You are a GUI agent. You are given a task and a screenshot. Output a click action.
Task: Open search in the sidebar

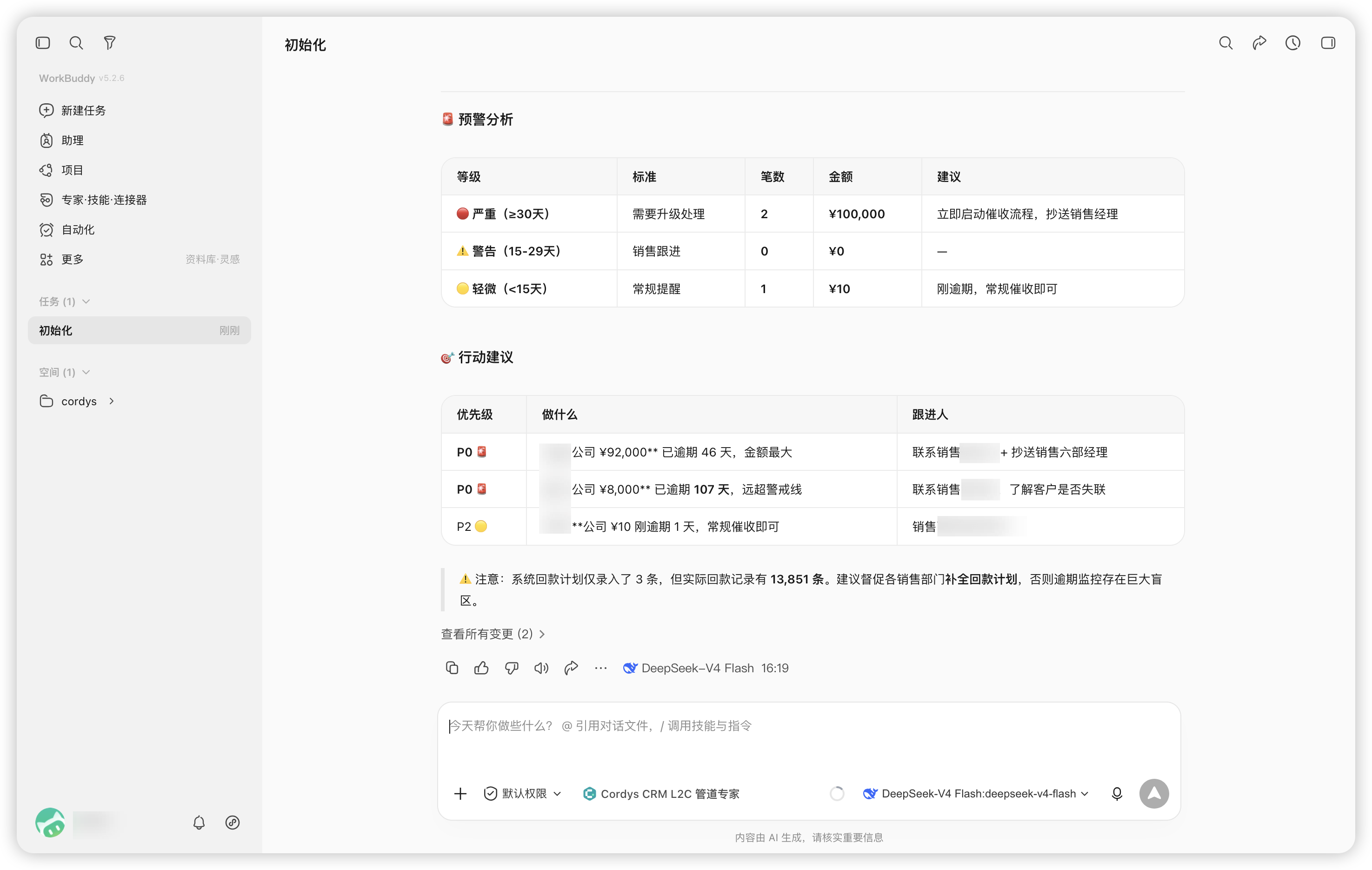[x=76, y=43]
